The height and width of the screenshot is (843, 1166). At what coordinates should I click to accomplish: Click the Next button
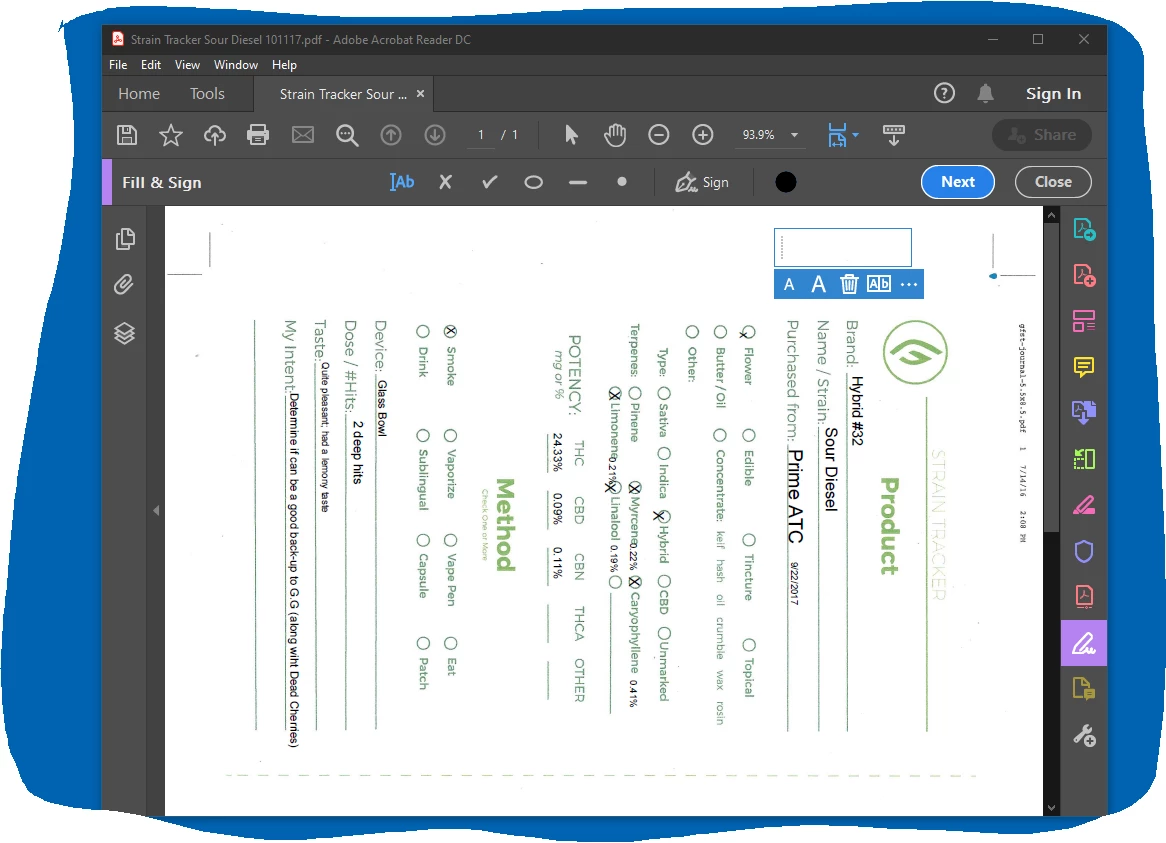958,182
